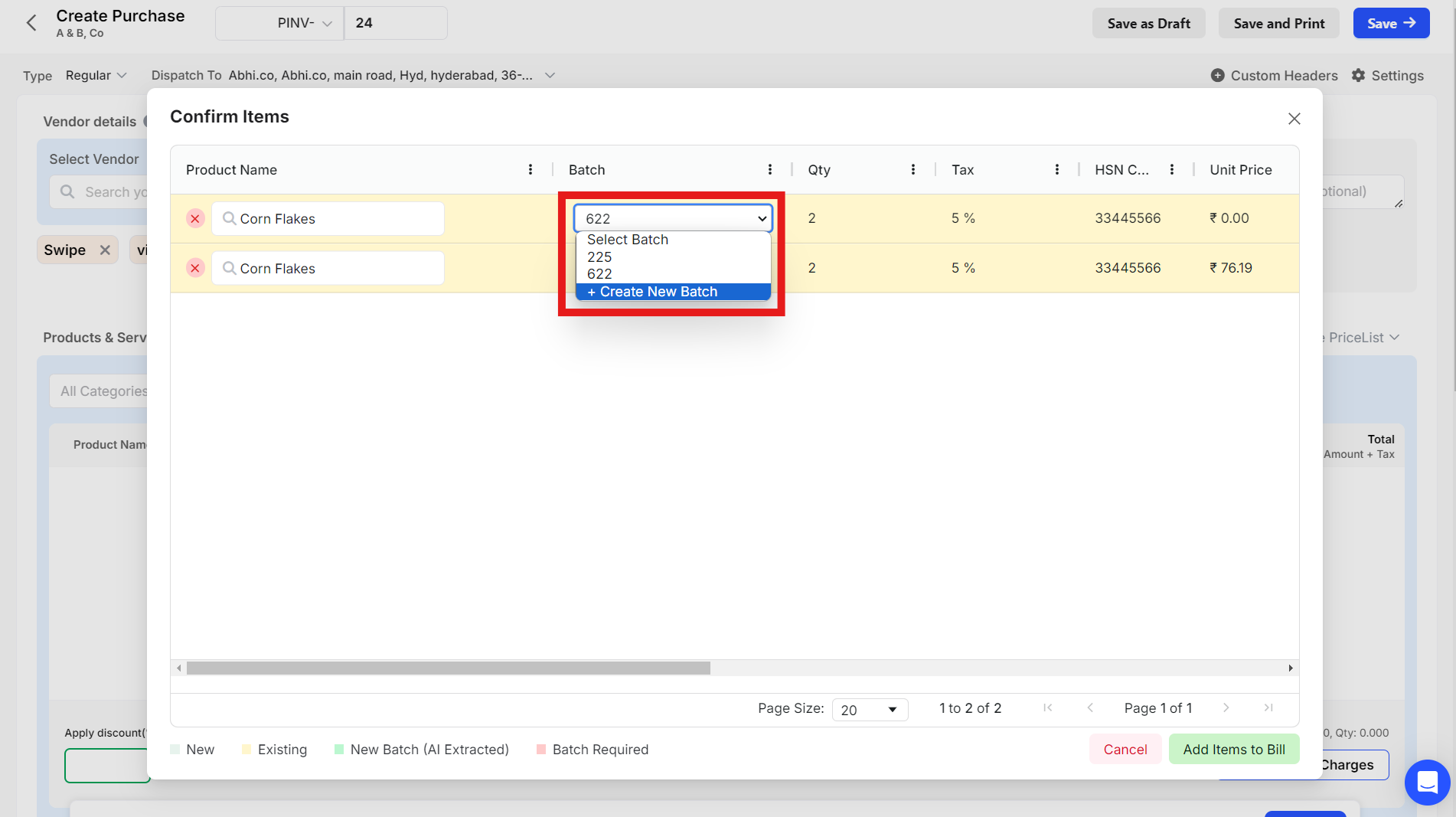Close the Confirm Items dialog
Screen dimensions: 1456x817
click(x=1294, y=119)
